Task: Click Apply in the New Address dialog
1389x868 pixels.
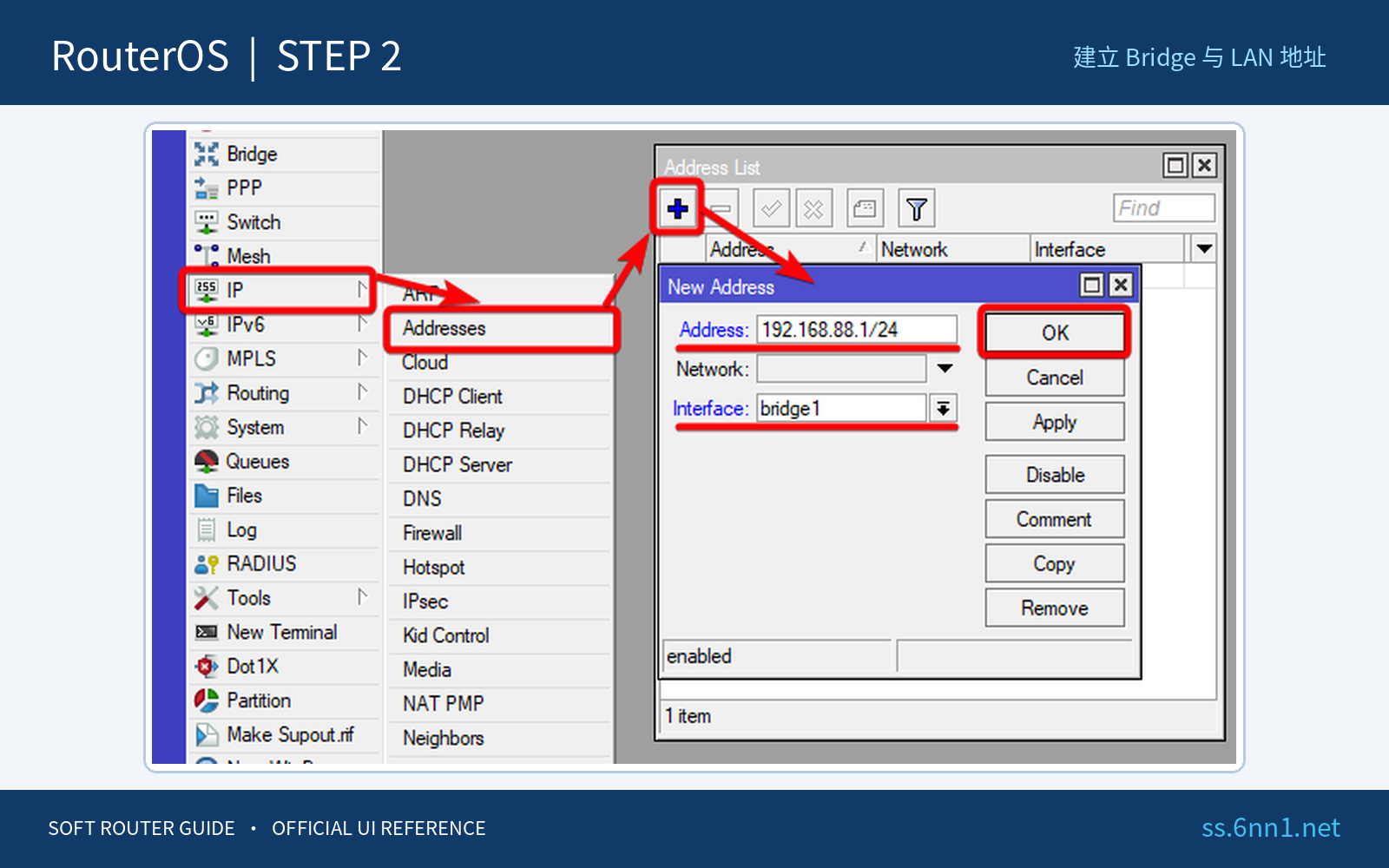Action: pyautogui.click(x=1055, y=423)
